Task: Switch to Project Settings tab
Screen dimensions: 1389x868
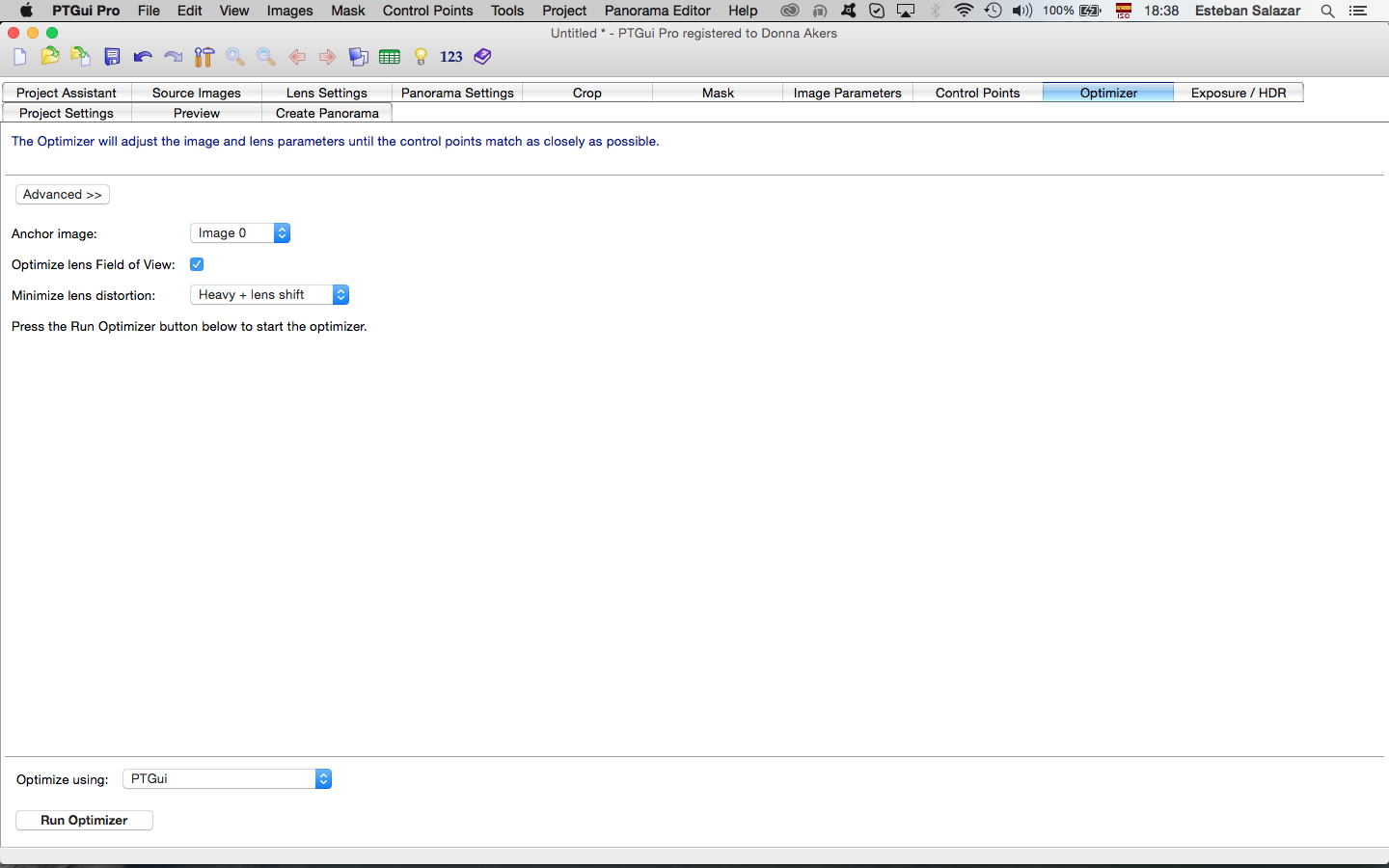Action: click(x=67, y=113)
